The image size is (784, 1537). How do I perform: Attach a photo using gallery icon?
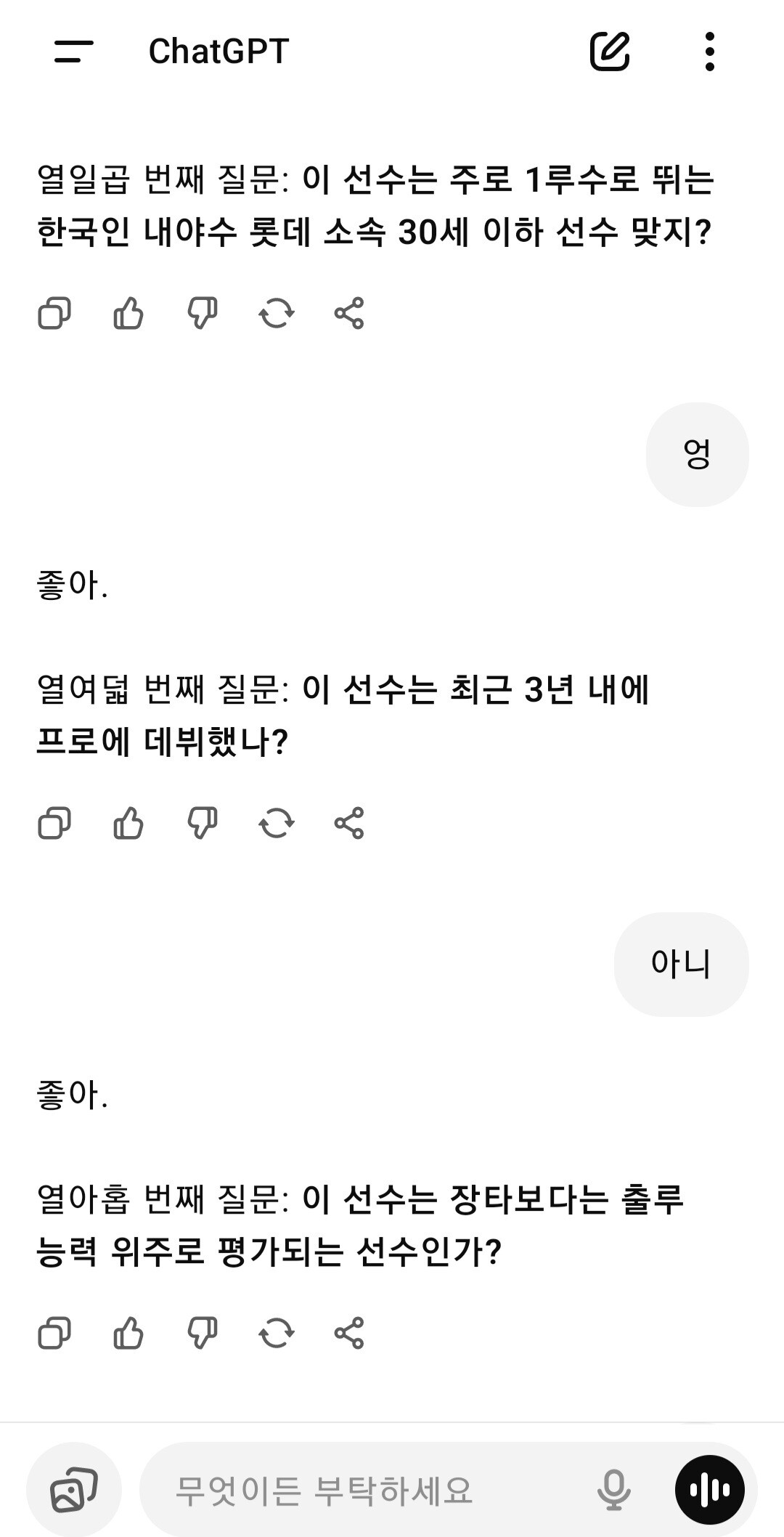73,1491
